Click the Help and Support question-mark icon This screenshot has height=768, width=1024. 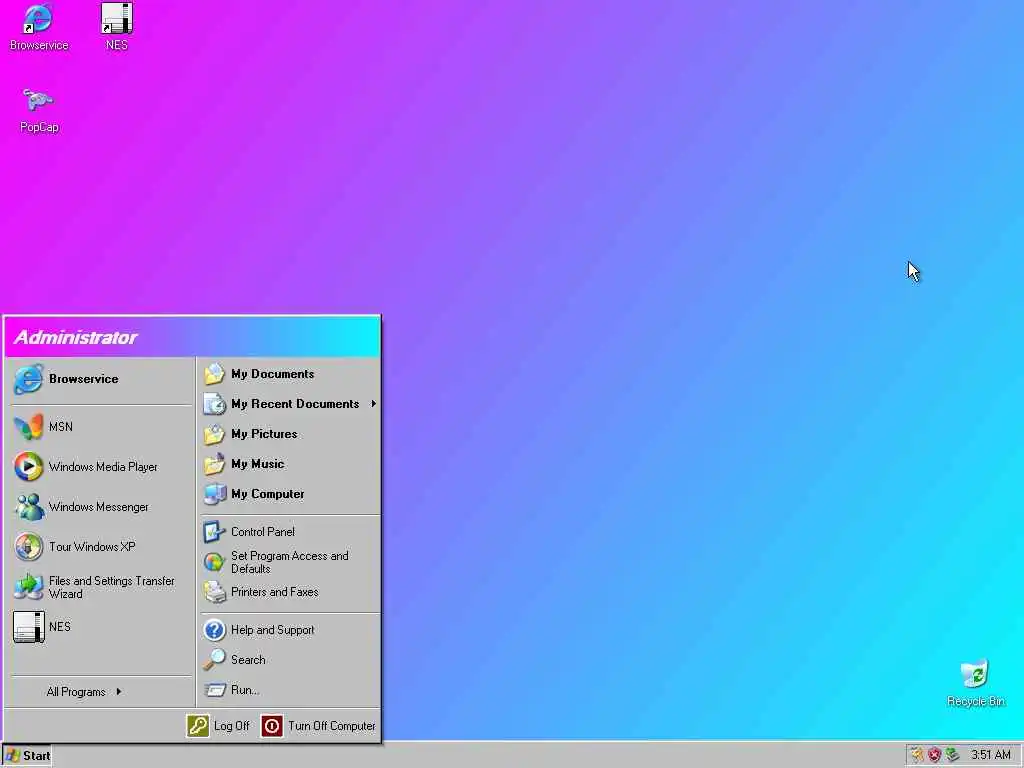[x=214, y=630]
